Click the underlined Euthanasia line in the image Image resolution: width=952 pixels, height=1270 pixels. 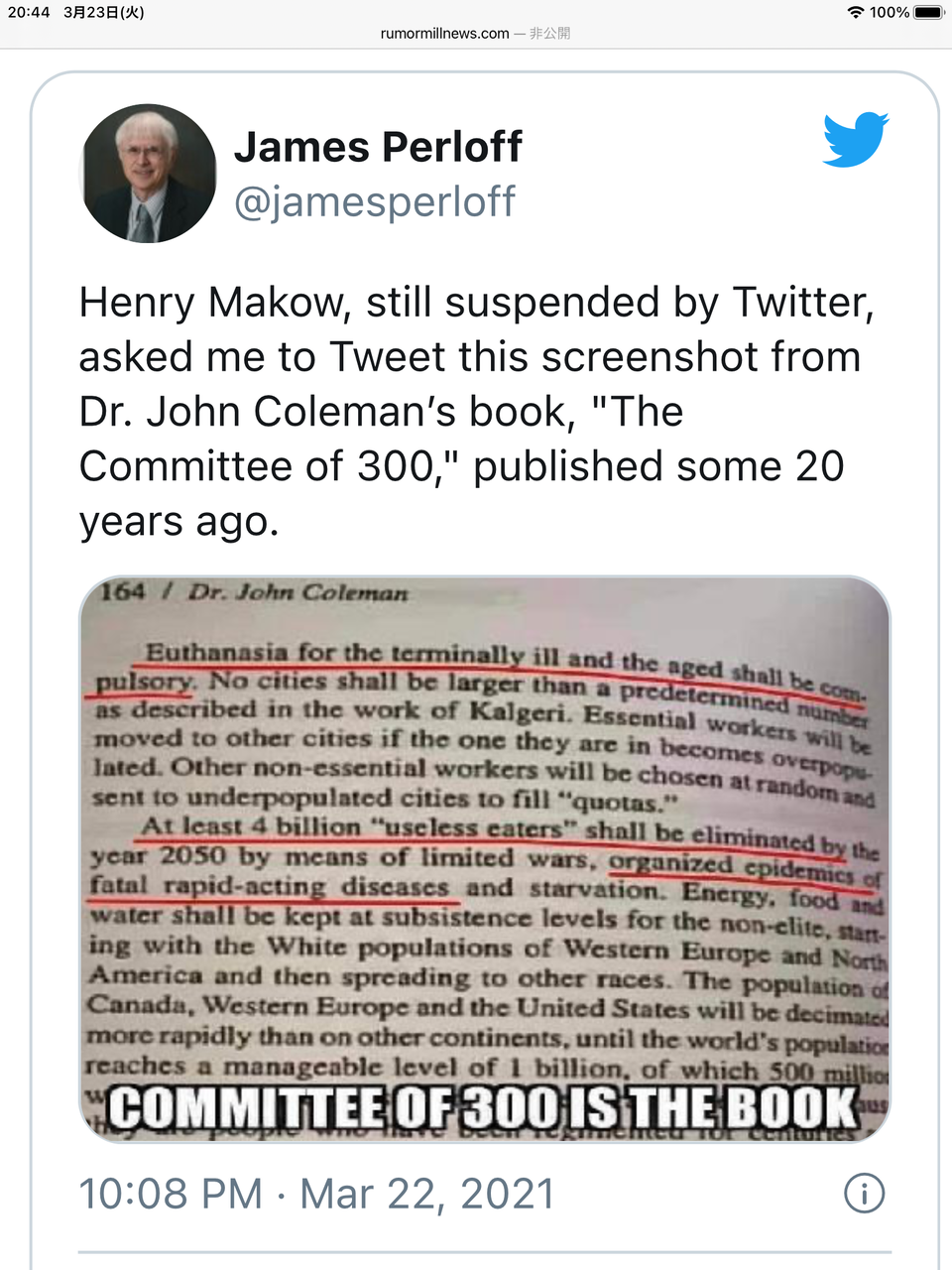pyautogui.click(x=506, y=662)
